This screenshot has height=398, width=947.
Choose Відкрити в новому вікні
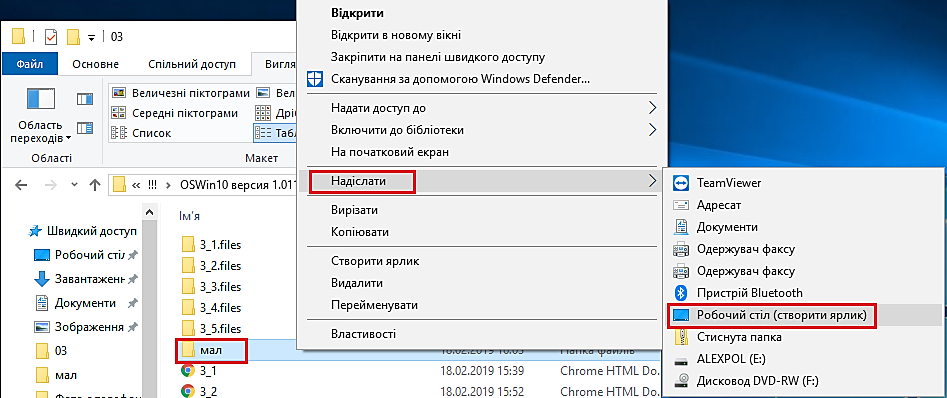coord(396,36)
